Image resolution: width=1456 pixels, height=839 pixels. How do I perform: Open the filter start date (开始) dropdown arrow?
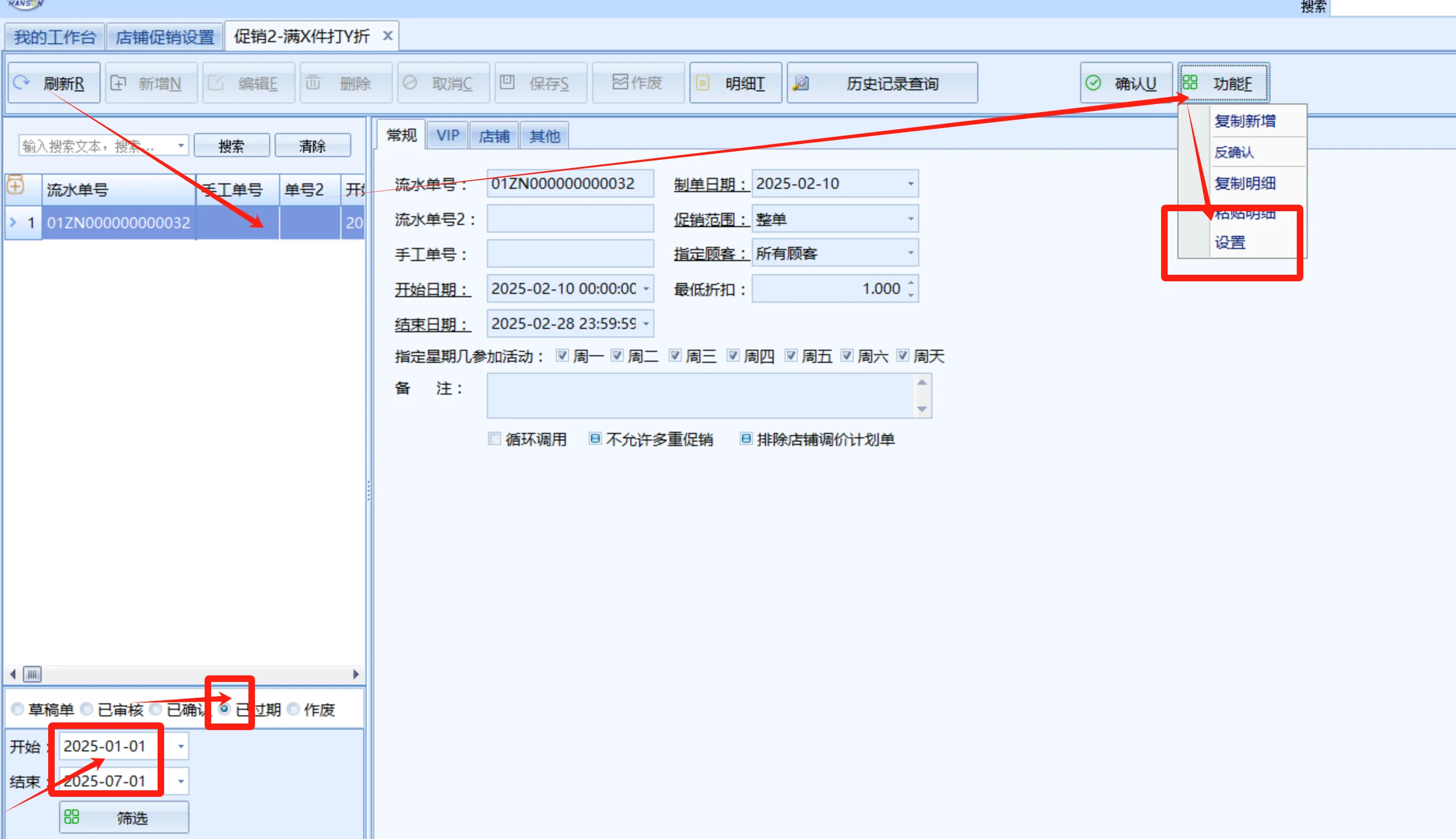[181, 746]
